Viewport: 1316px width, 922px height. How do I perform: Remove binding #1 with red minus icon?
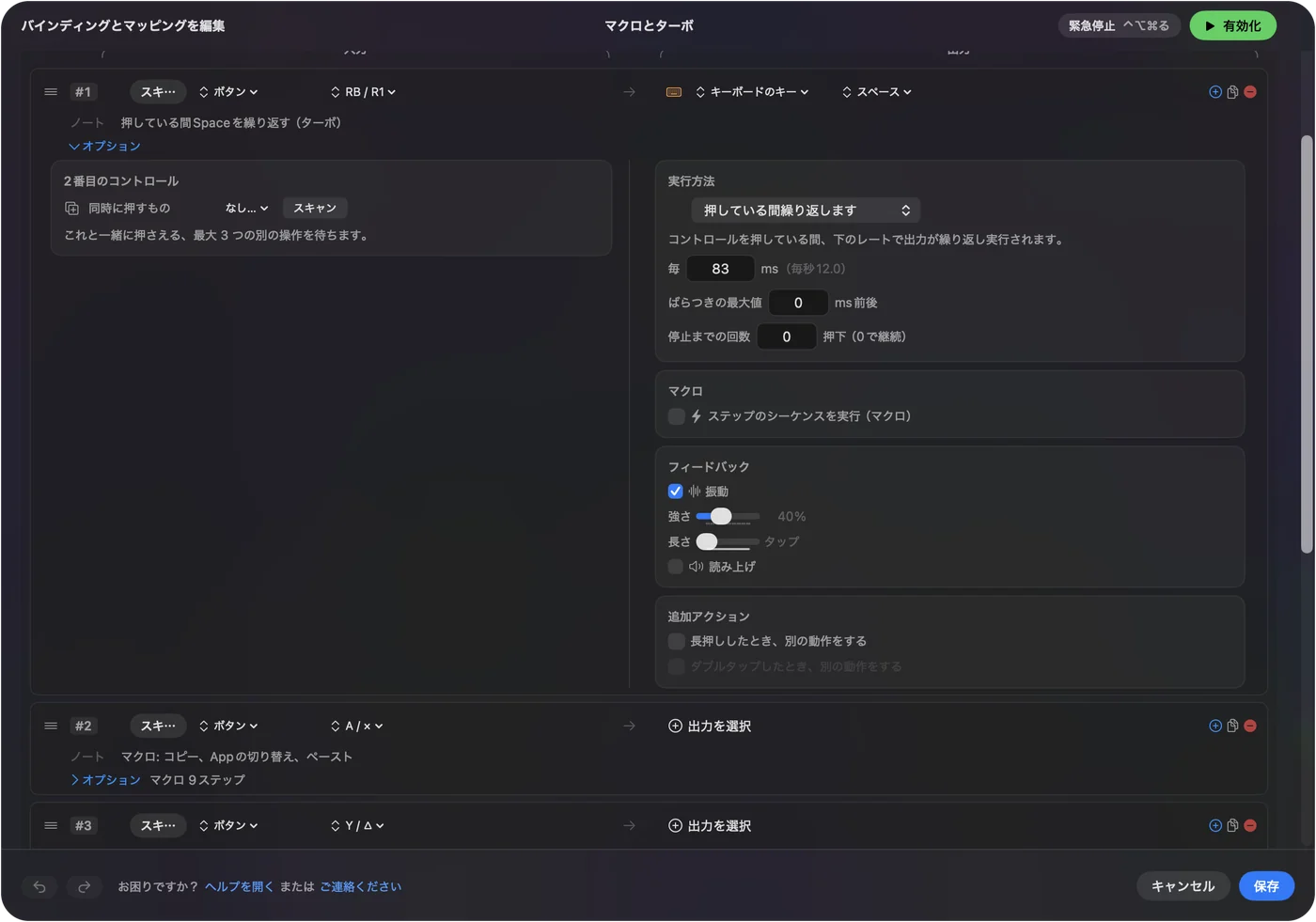click(x=1250, y=92)
